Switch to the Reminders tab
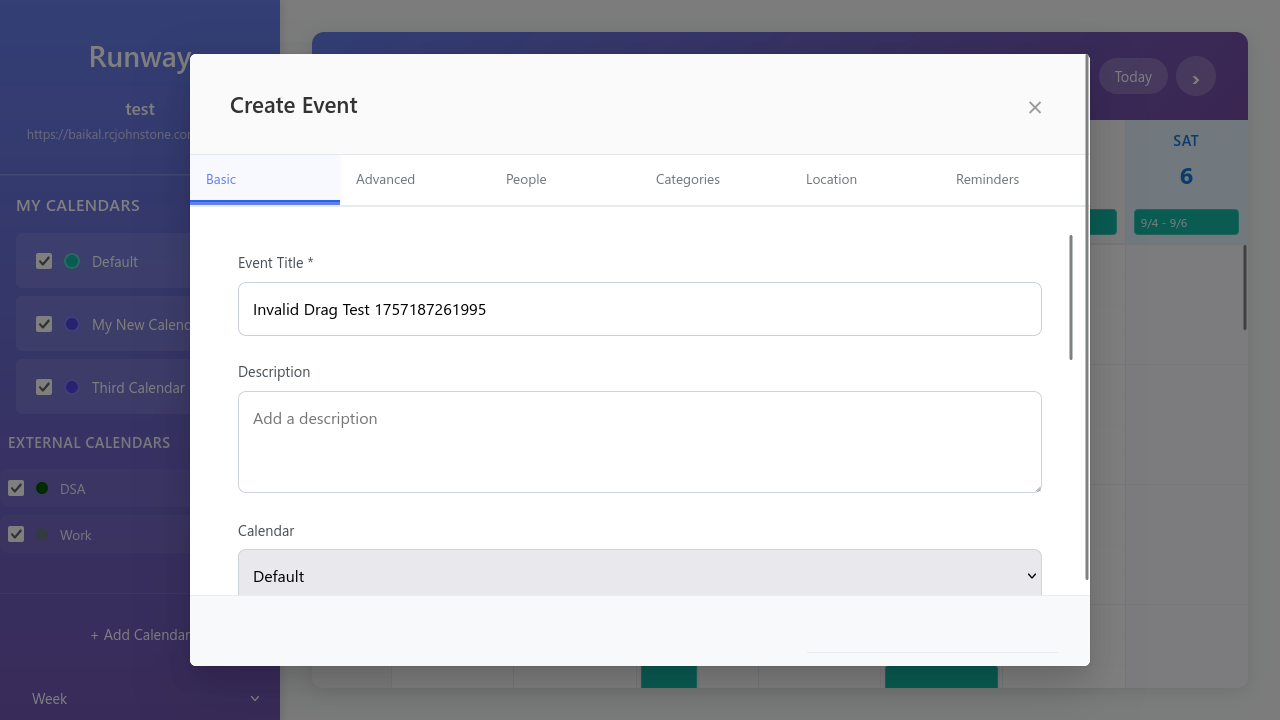Screen dimensions: 1280x720 click(987, 179)
